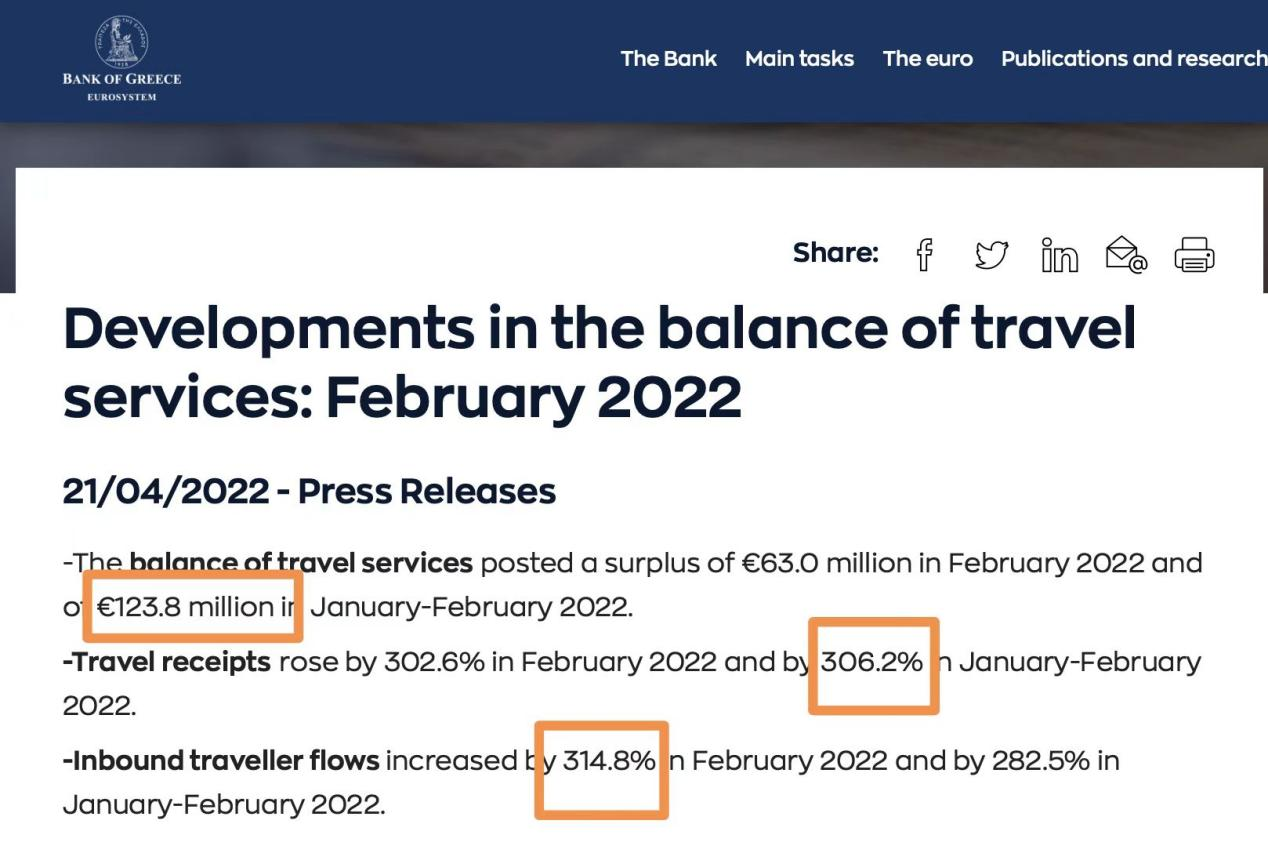Select the highlighted '€123.8 million' figure
The height and width of the screenshot is (853, 1268).
pyautogui.click(x=193, y=605)
